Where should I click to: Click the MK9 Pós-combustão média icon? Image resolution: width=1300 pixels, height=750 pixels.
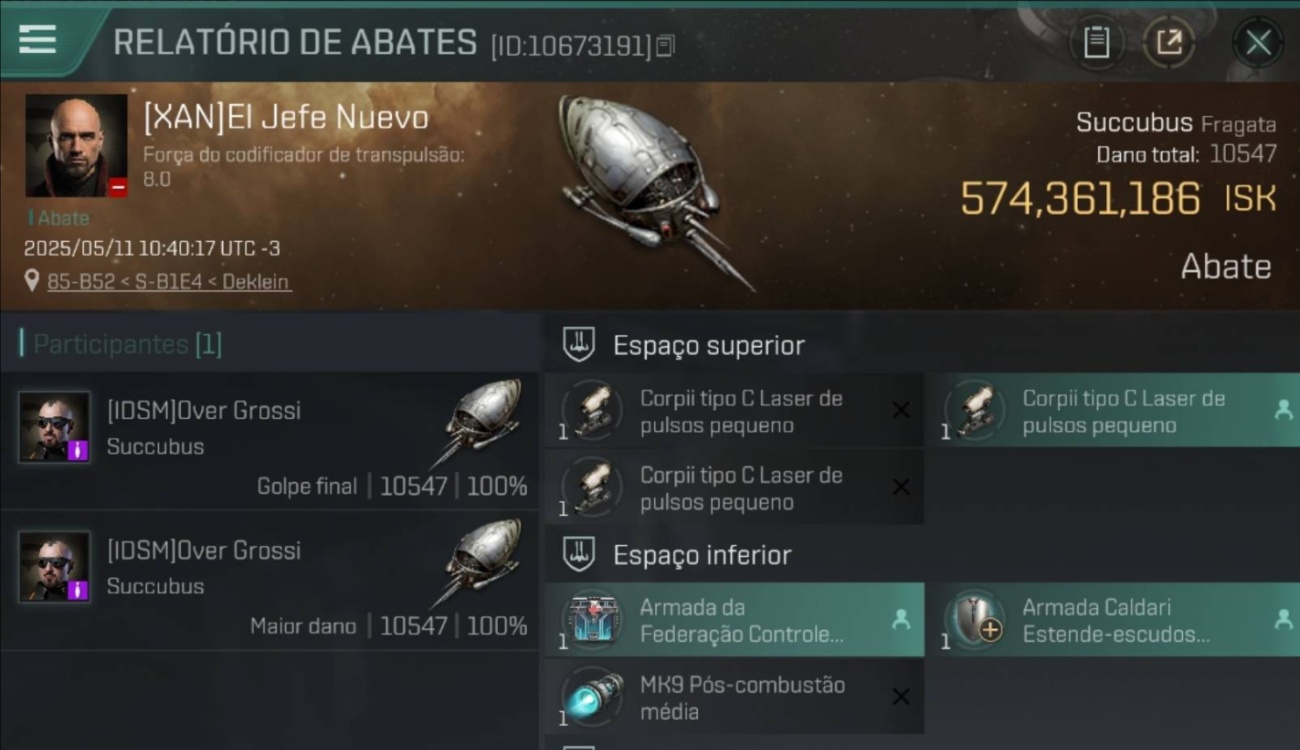592,697
